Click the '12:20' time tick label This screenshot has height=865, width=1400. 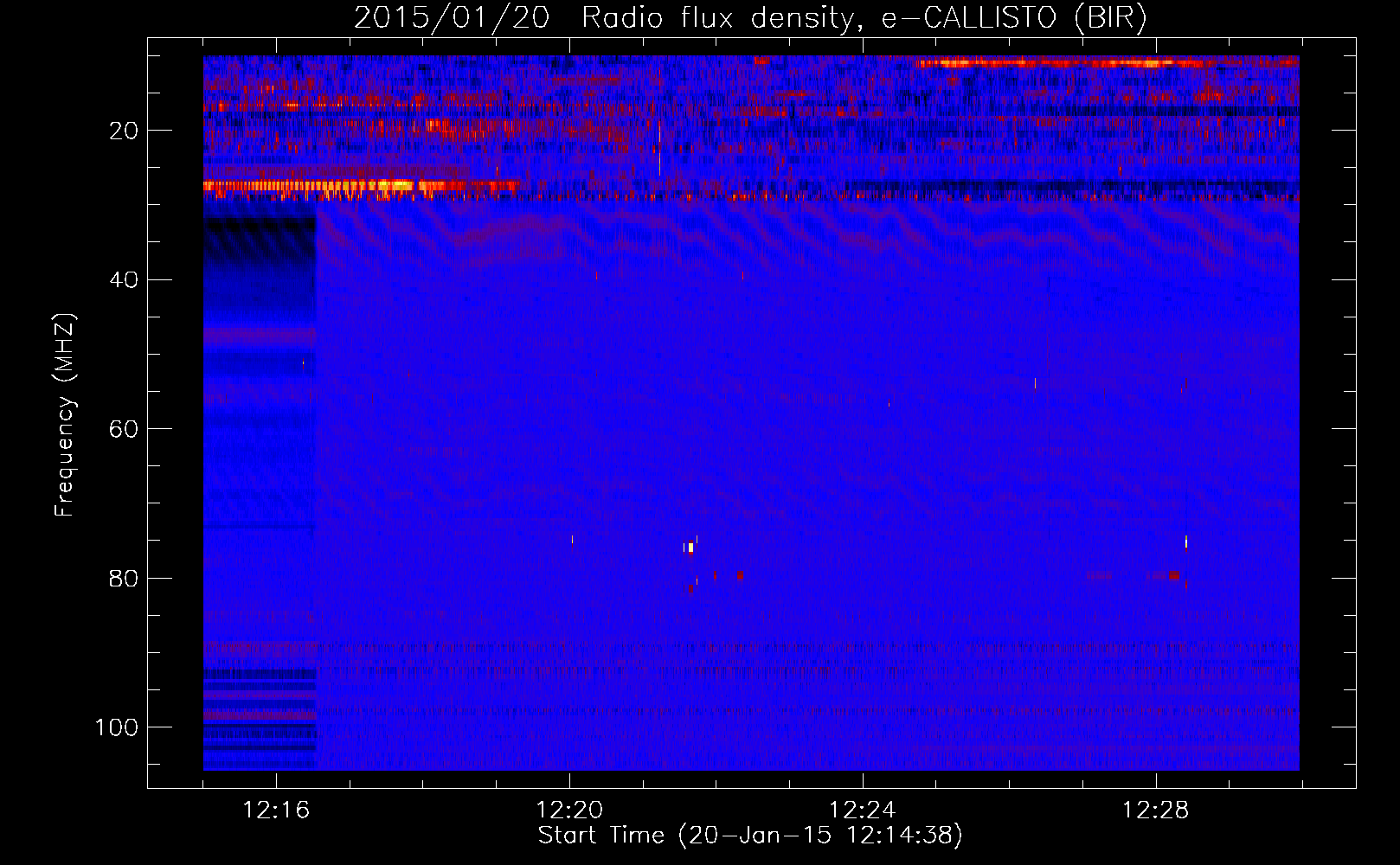[569, 811]
